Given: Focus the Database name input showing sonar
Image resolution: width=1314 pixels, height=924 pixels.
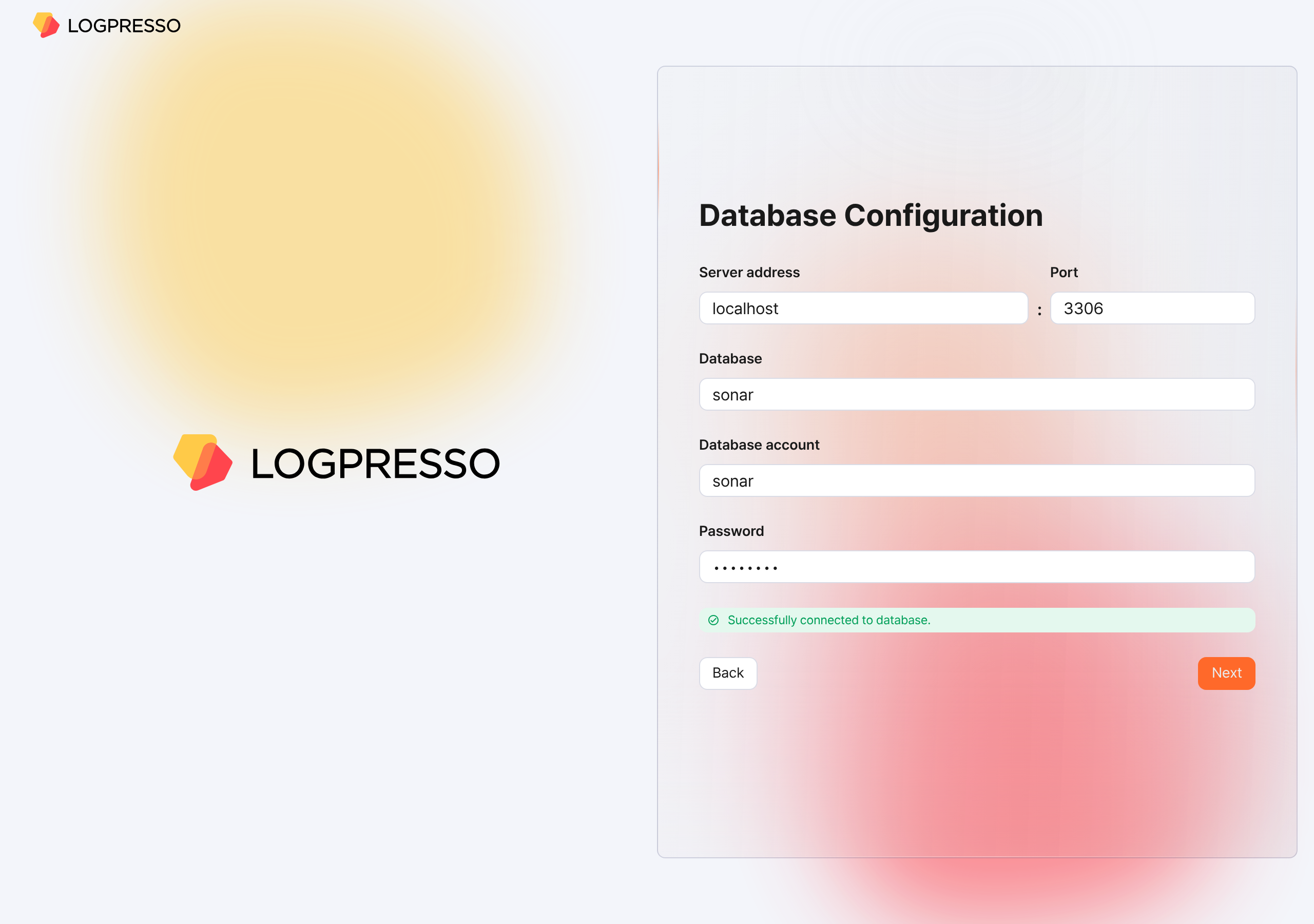Looking at the screenshot, I should pyautogui.click(x=977, y=394).
